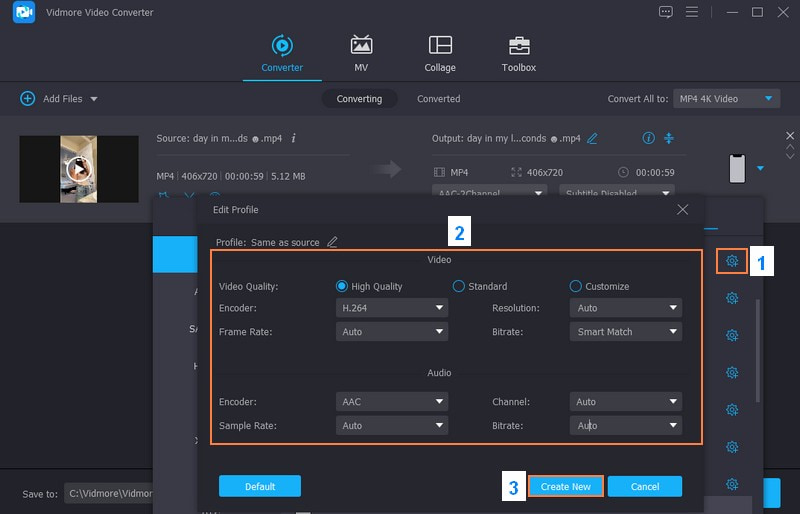Switch to the Converted tab

tap(438, 99)
